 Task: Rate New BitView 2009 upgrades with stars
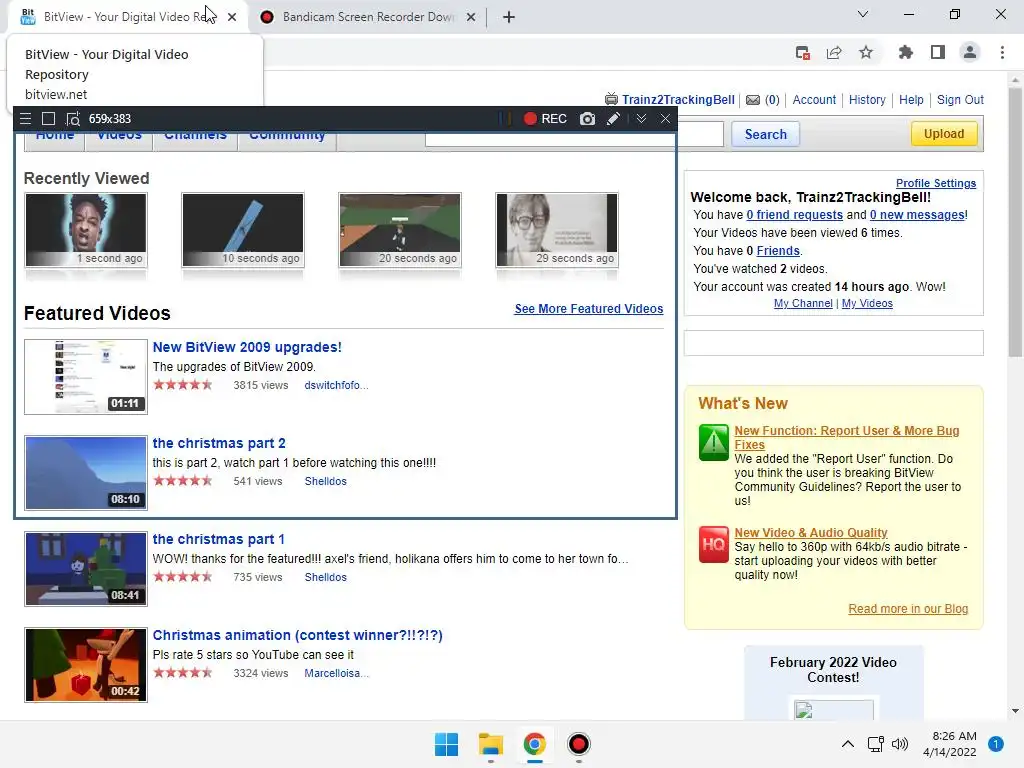pyautogui.click(x=183, y=385)
